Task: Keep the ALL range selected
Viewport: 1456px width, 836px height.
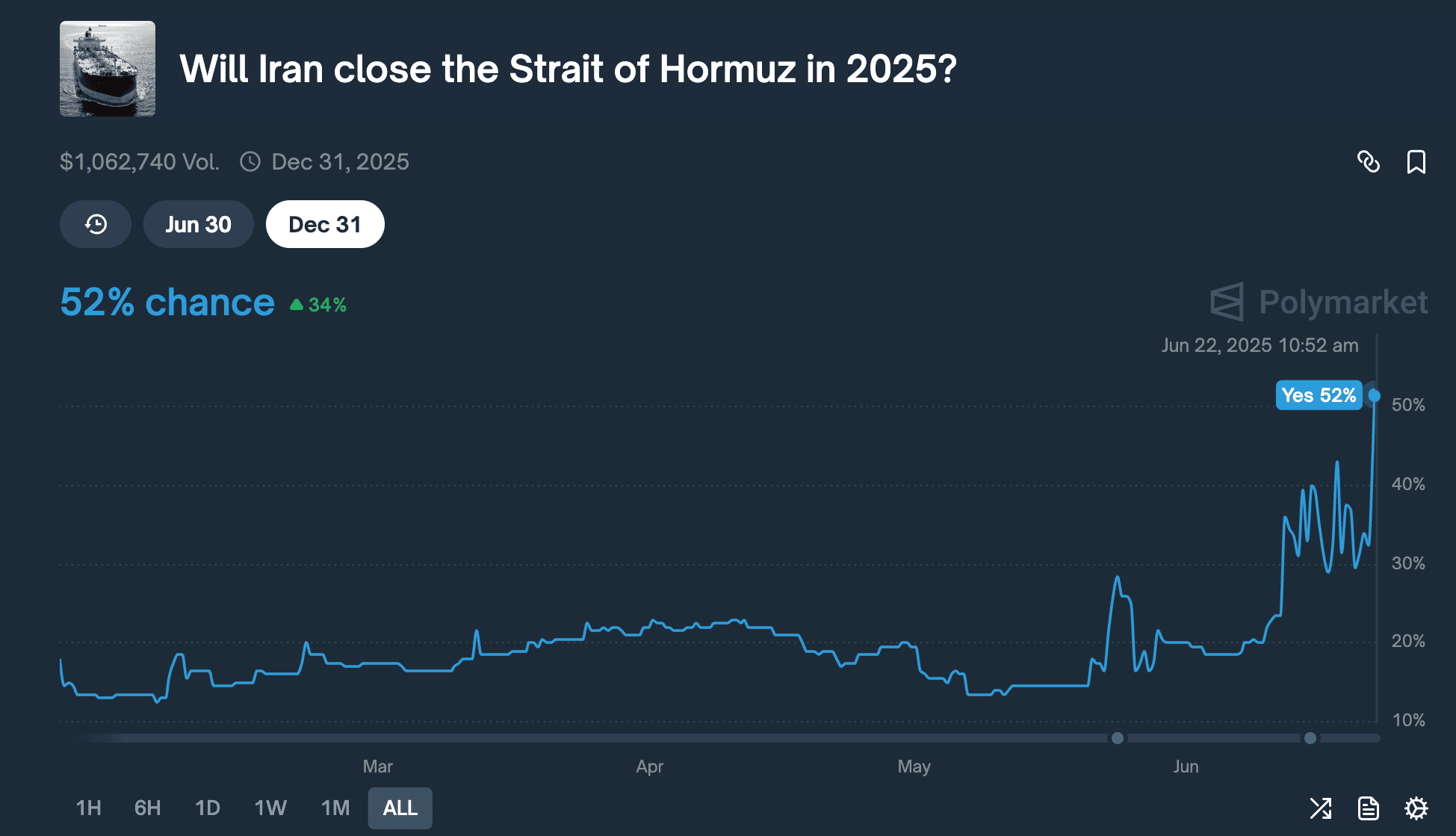Action: tap(400, 808)
